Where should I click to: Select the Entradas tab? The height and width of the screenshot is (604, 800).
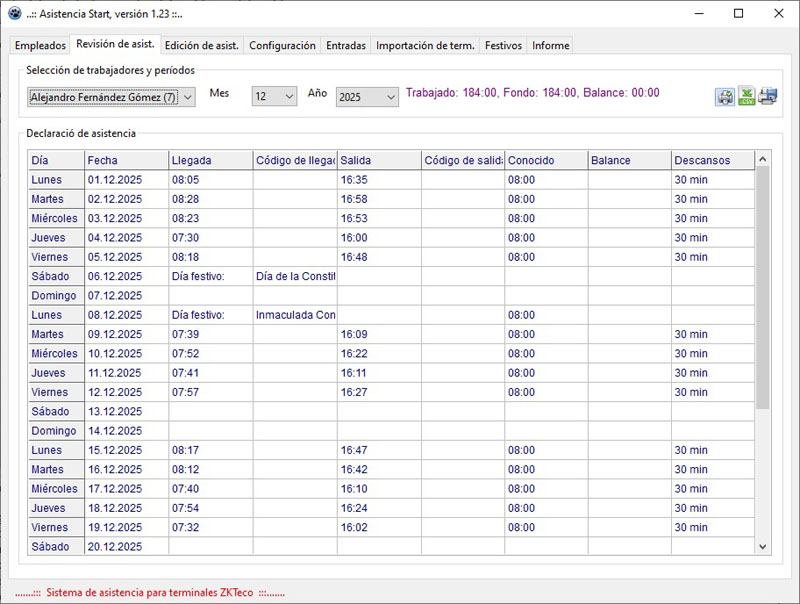[346, 45]
